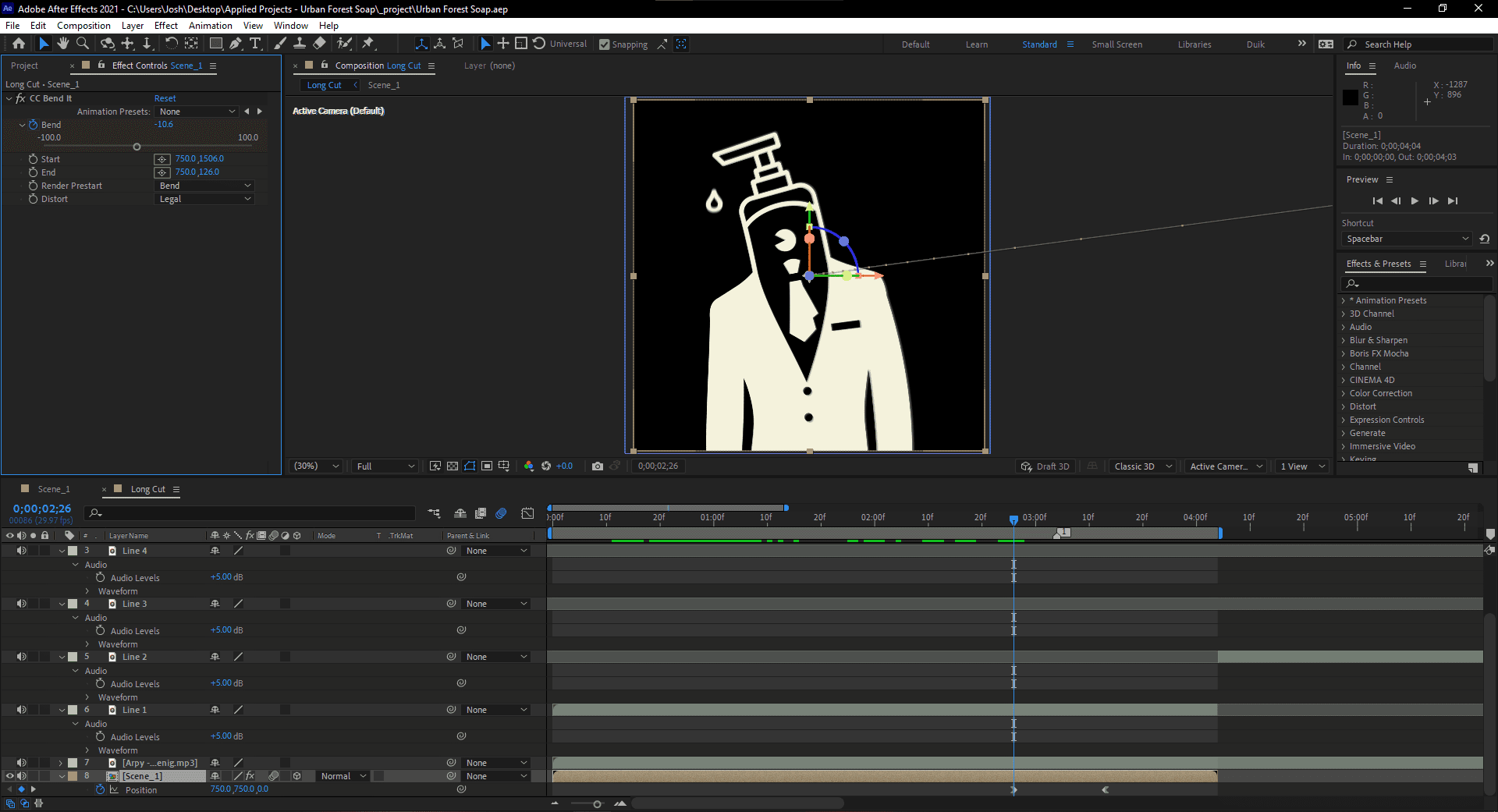Screen dimensions: 1498x812
Task: Select the Clone Stamp tool
Action: [x=300, y=44]
